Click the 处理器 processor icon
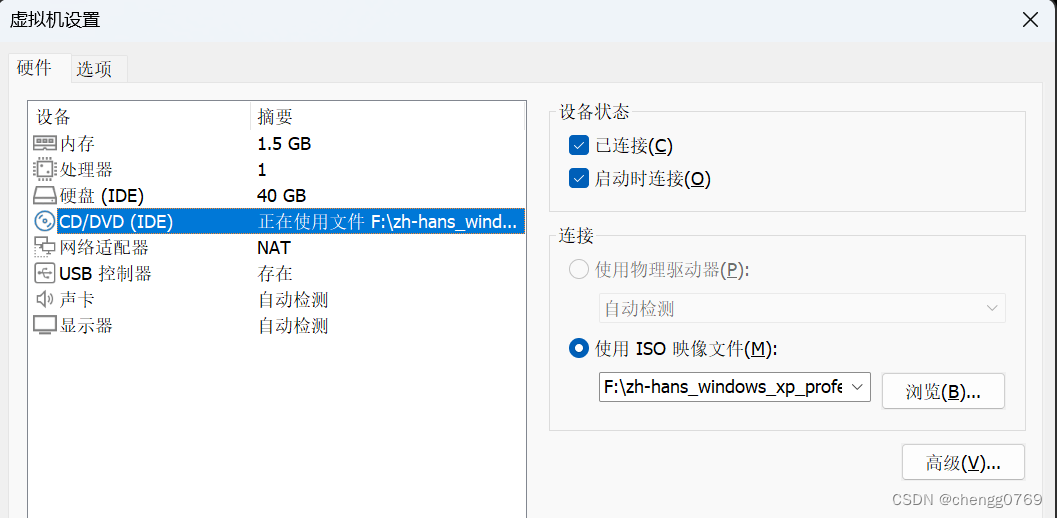1057x518 pixels. (45, 169)
